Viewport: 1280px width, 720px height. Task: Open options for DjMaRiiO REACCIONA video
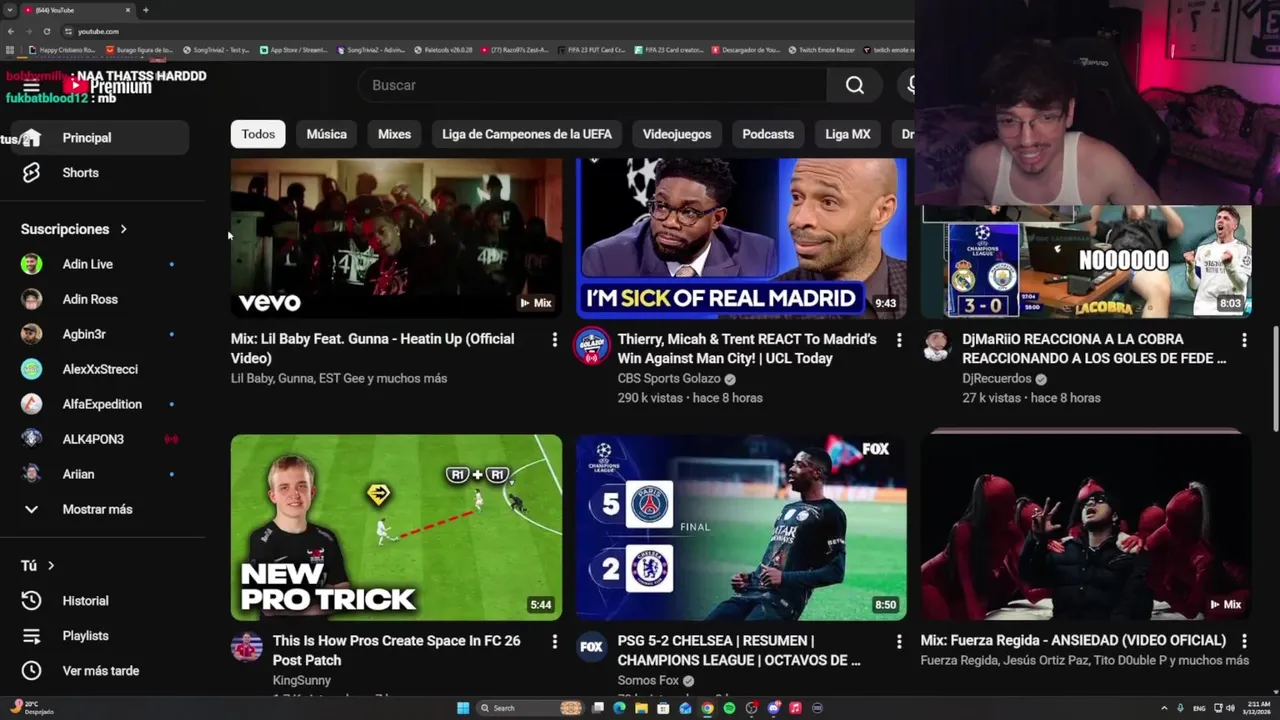click(x=1244, y=340)
